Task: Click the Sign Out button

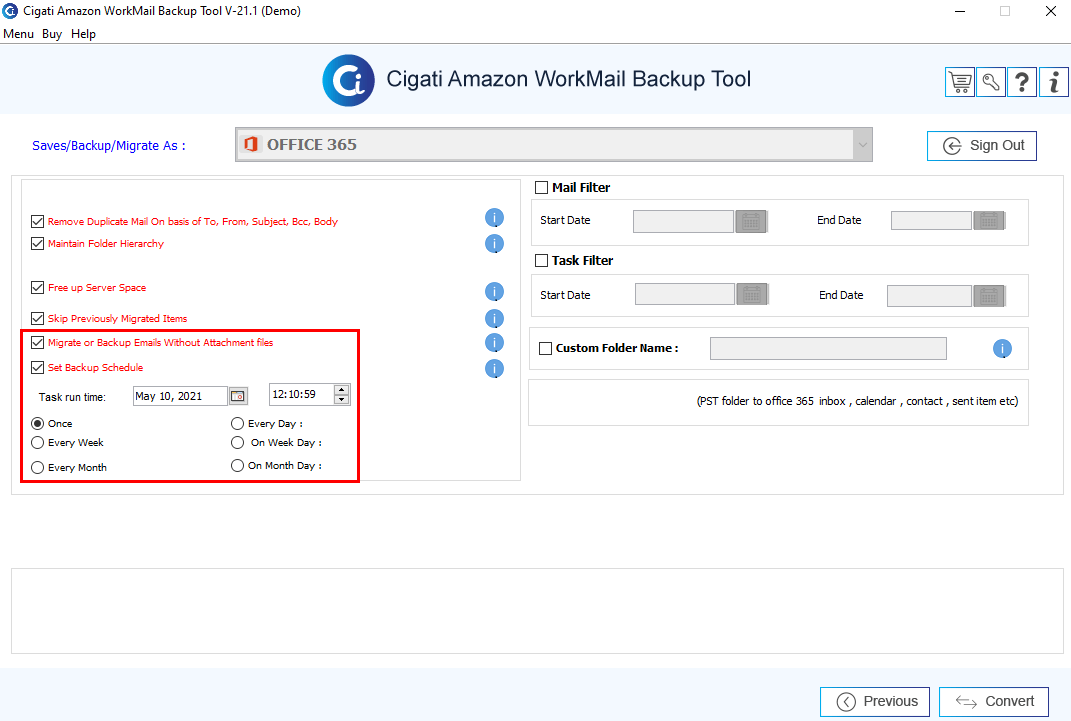Action: click(x=982, y=146)
